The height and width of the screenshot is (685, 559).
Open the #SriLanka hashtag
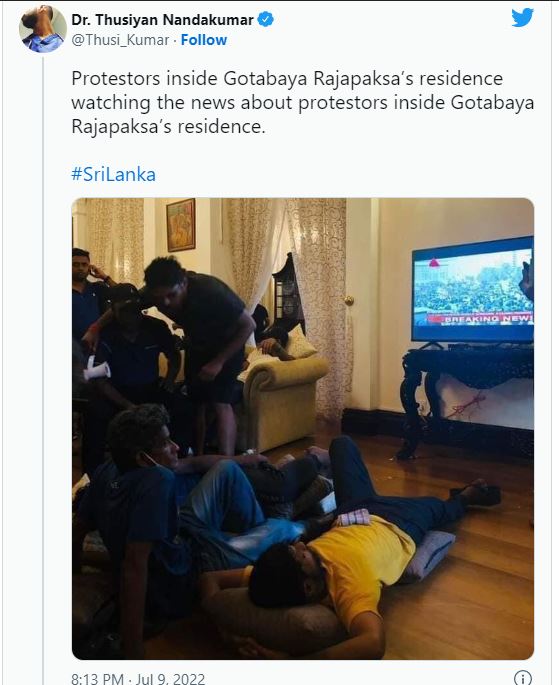pos(114,174)
